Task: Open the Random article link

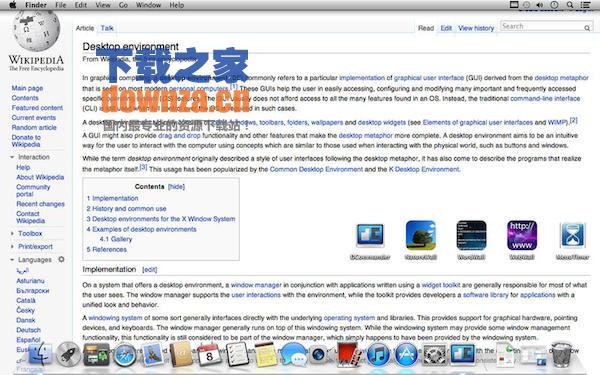Action: pos(34,127)
